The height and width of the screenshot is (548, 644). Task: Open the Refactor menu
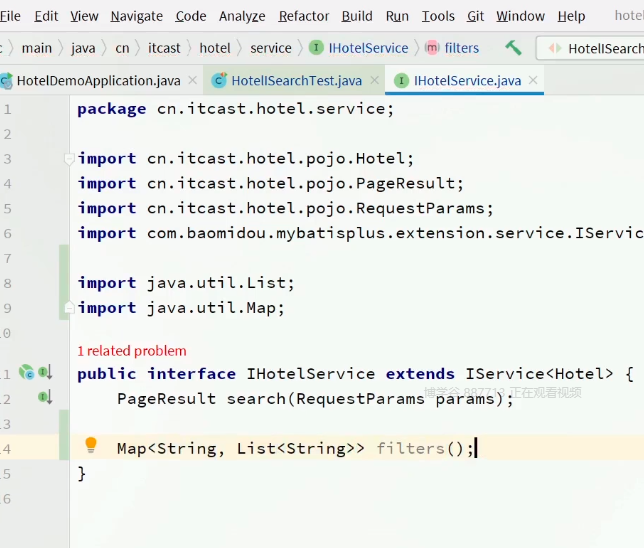coord(304,16)
